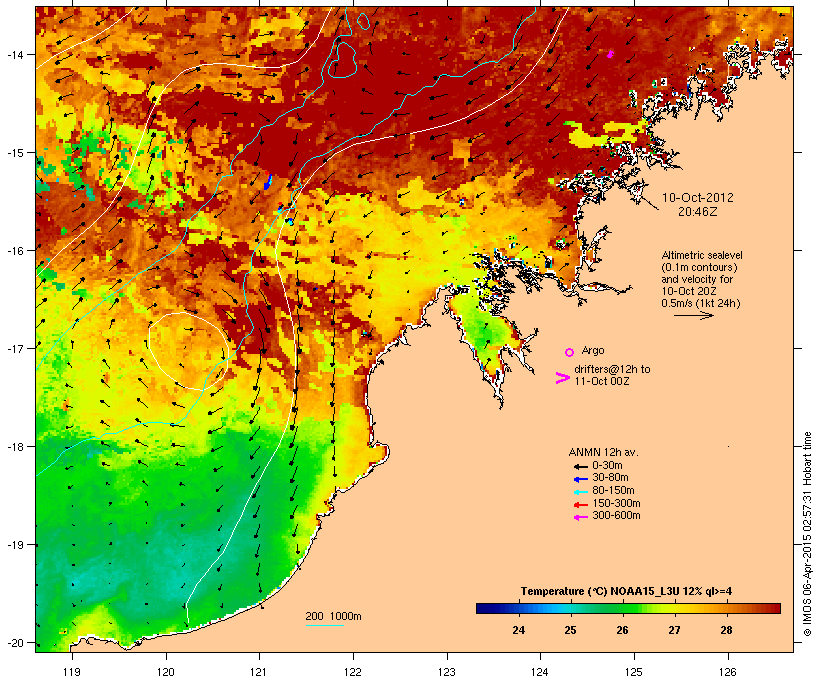Click the 30-80m depth label
Screen dimensions: 820x680
[x=610, y=478]
